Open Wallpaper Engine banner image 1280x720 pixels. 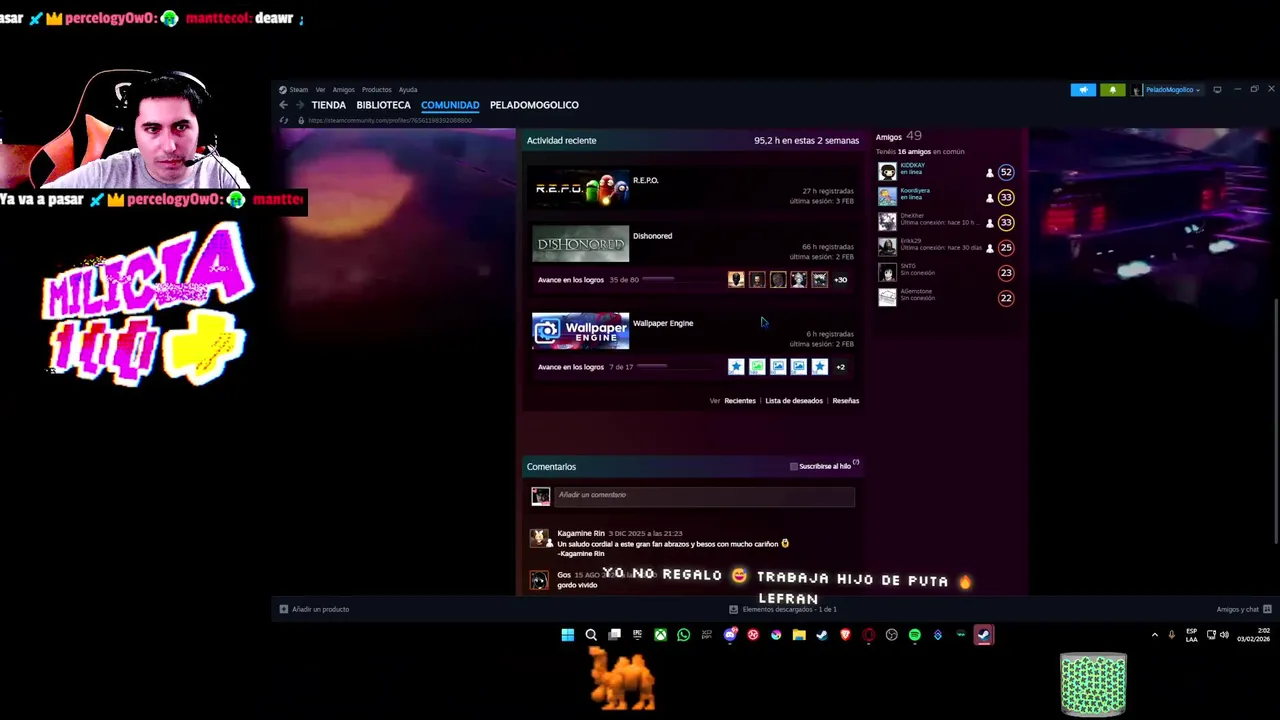(581, 331)
